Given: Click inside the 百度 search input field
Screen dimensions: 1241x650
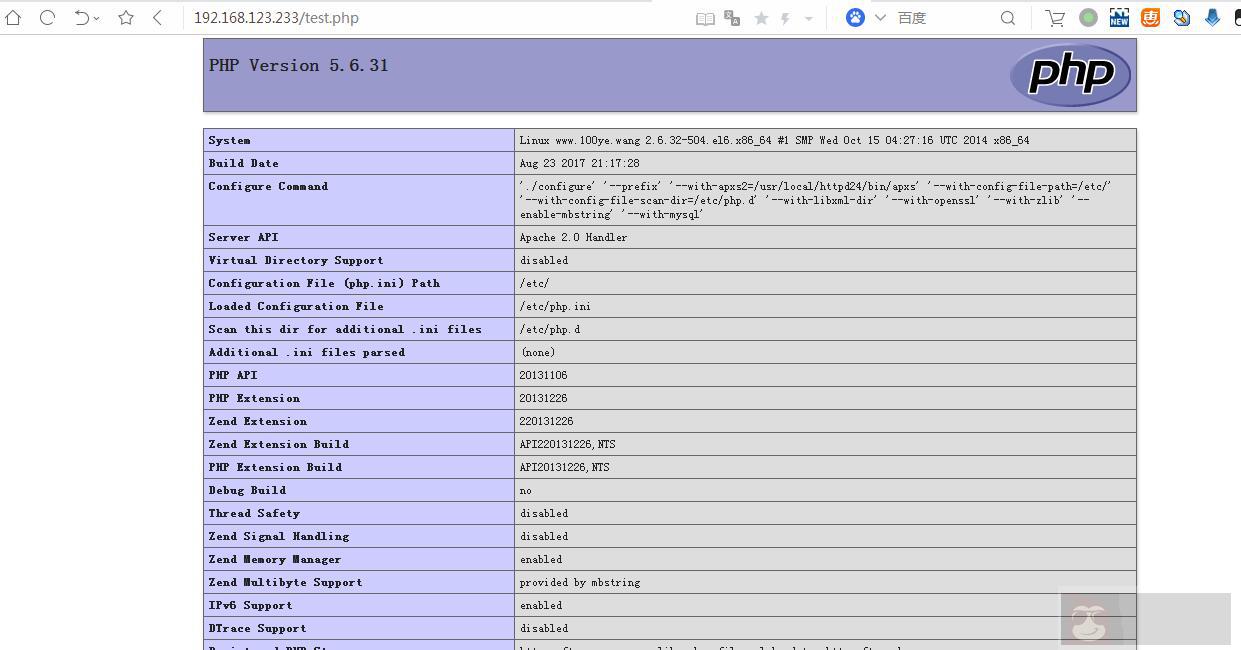Looking at the screenshot, I should [x=940, y=17].
